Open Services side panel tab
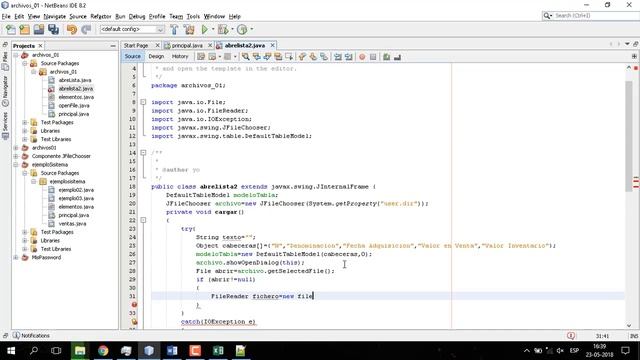Screen dimensions: 640x360 point(5,126)
